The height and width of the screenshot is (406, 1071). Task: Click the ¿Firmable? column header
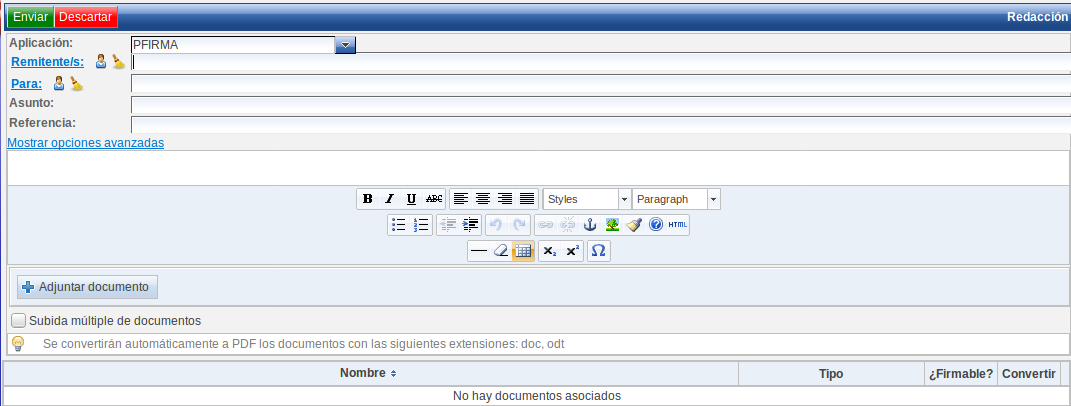click(x=960, y=374)
